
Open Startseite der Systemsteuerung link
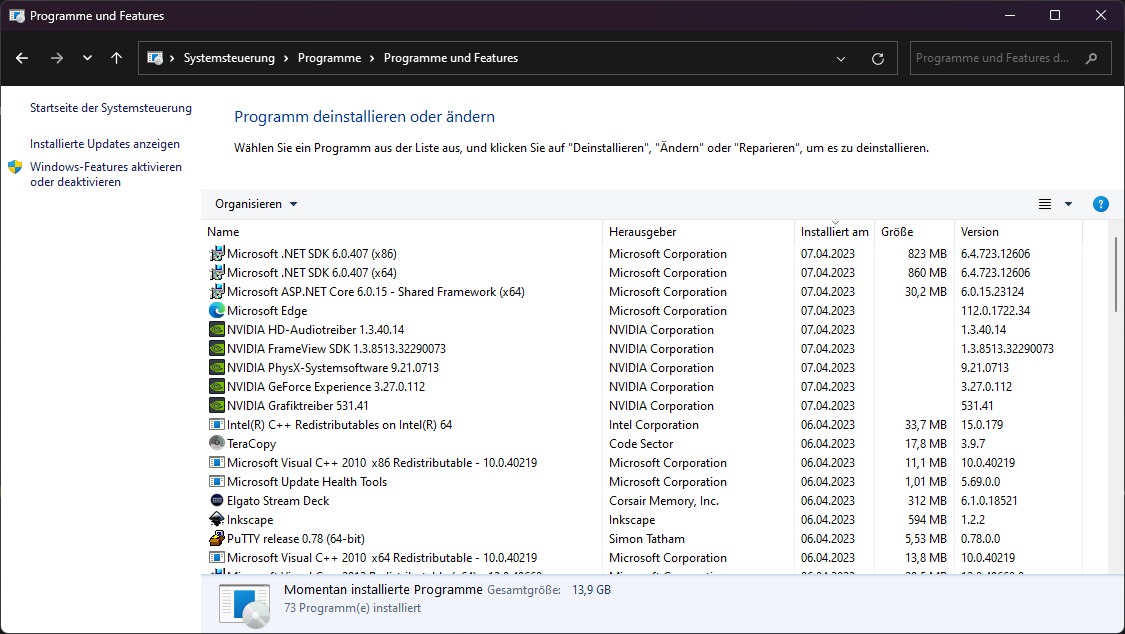point(110,108)
